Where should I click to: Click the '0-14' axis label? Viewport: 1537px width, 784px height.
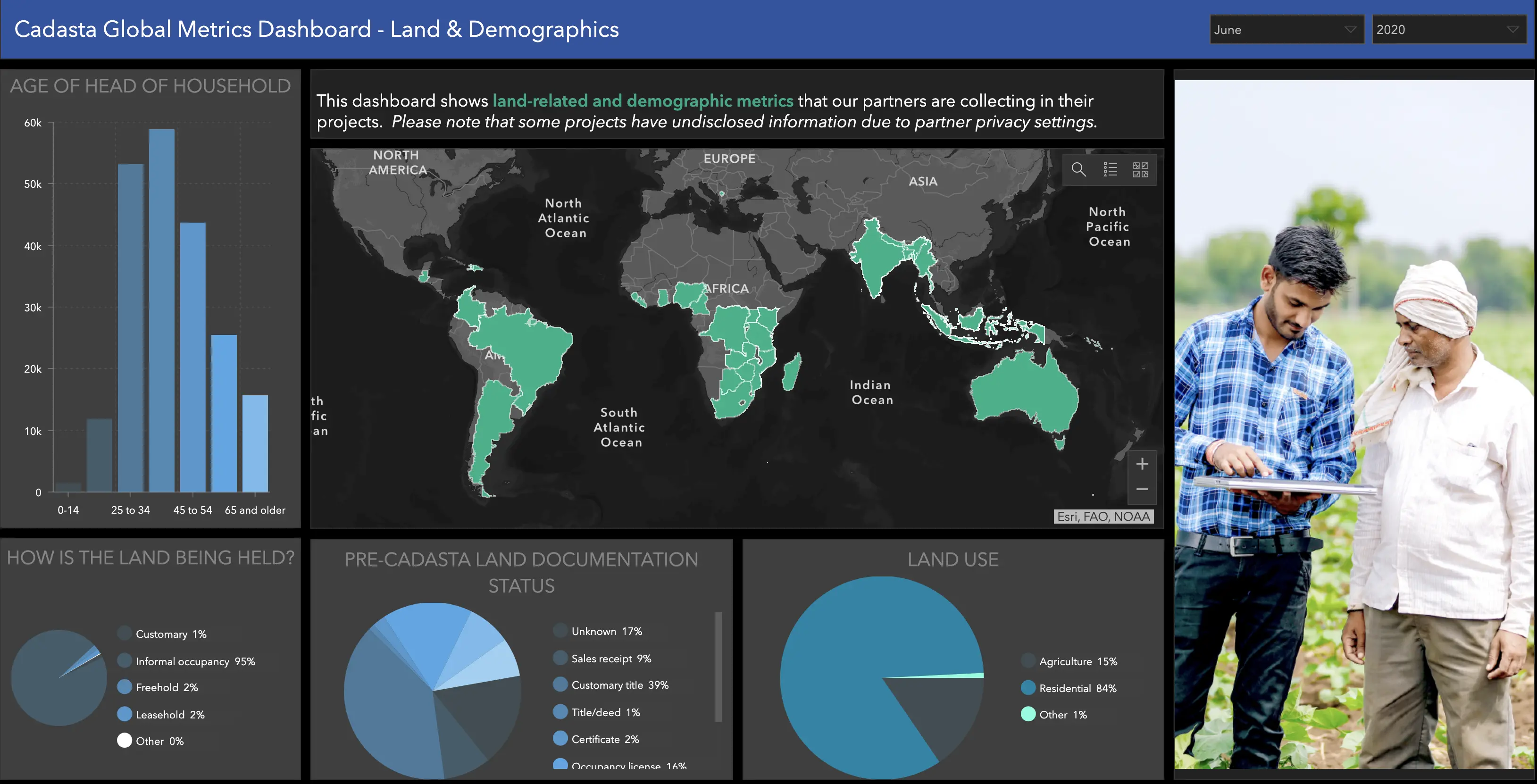(68, 510)
